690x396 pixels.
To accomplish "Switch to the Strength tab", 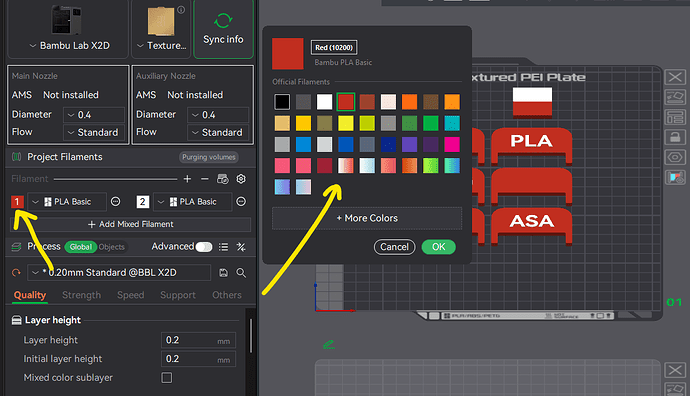I will click(x=81, y=295).
